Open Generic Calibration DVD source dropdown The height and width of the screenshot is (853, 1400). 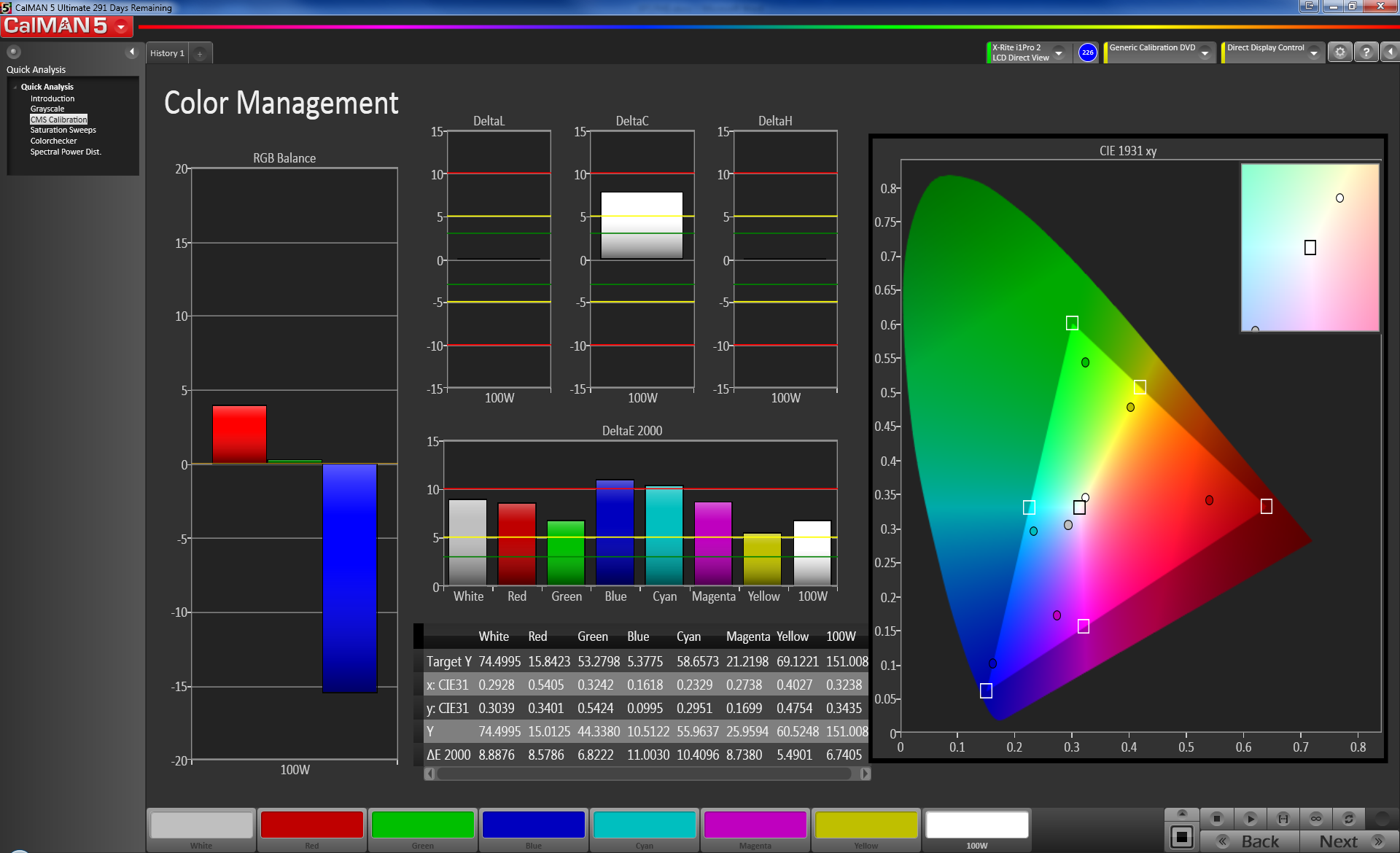click(1205, 52)
